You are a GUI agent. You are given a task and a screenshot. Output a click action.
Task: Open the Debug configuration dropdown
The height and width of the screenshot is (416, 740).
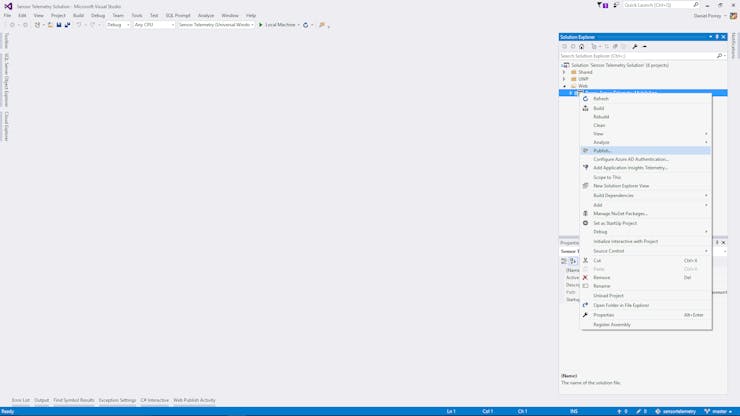tap(118, 25)
